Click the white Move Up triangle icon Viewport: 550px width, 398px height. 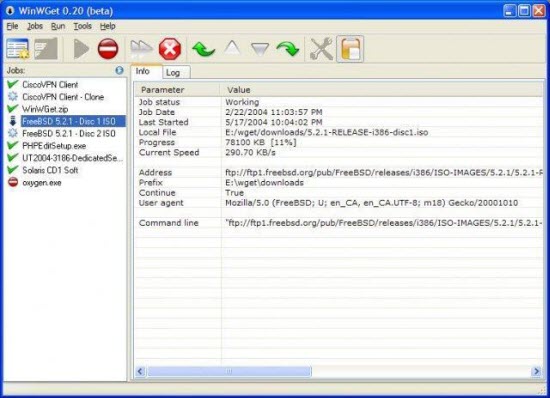pyautogui.click(x=232, y=48)
